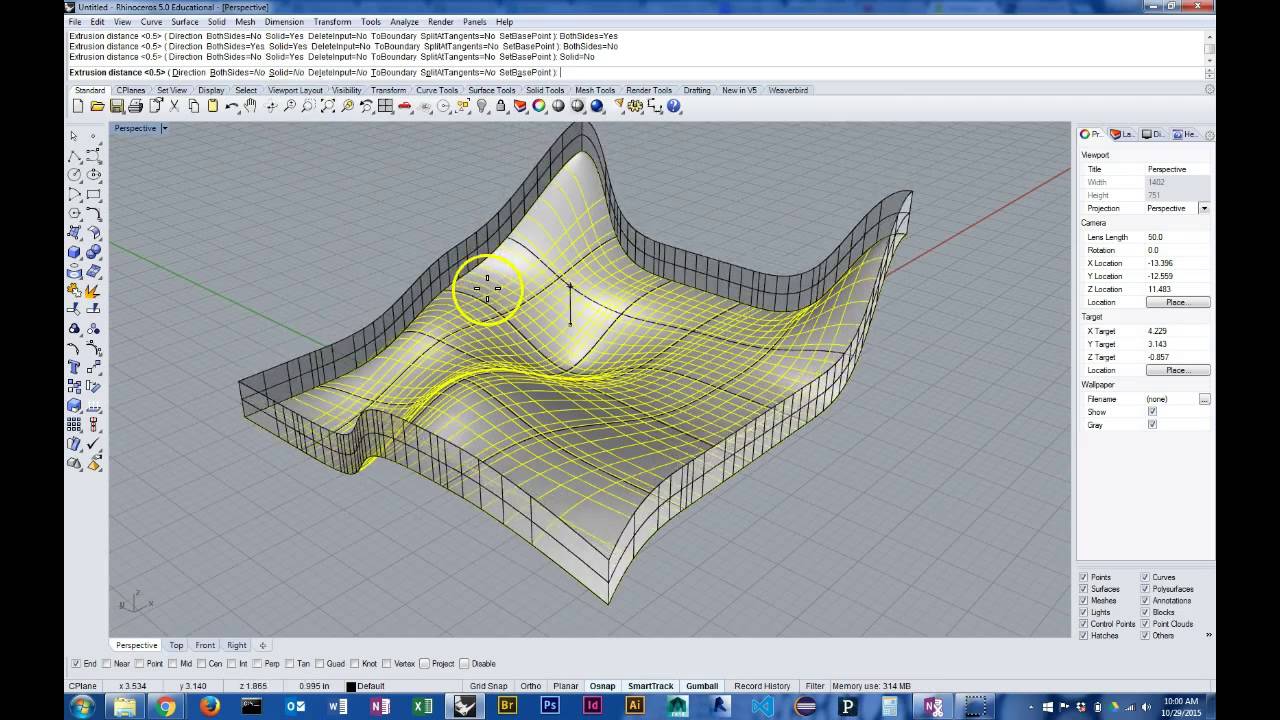The image size is (1280, 720).
Task: Click the light bulb Hide objects icon
Action: (481, 106)
